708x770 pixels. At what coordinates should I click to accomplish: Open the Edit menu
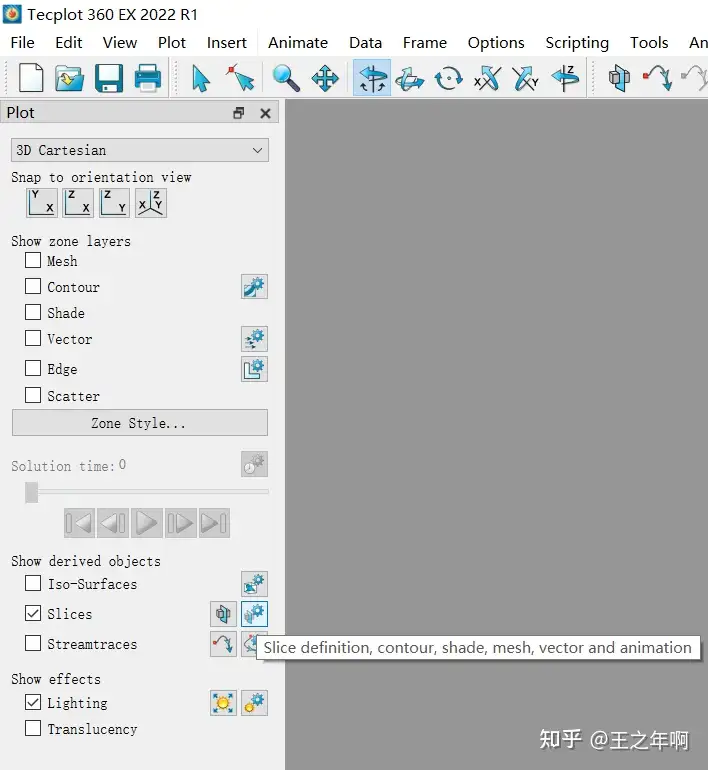pos(69,43)
